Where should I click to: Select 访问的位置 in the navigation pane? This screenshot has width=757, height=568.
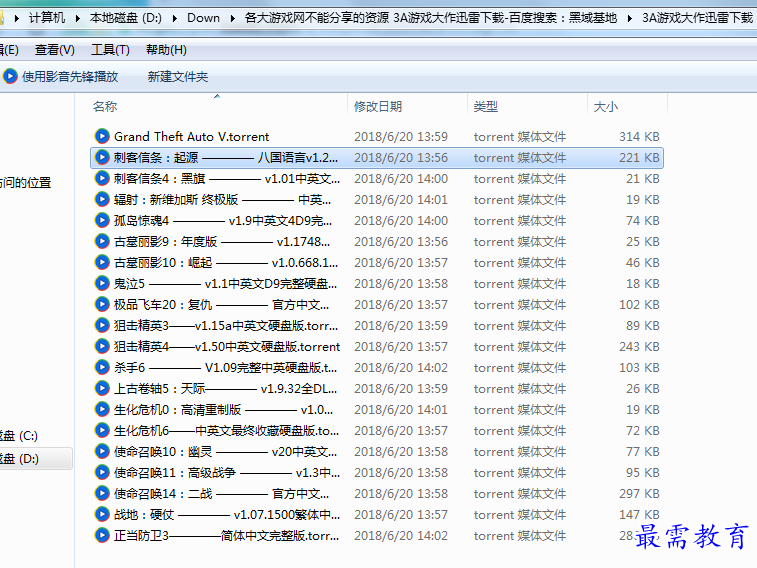tap(25, 182)
